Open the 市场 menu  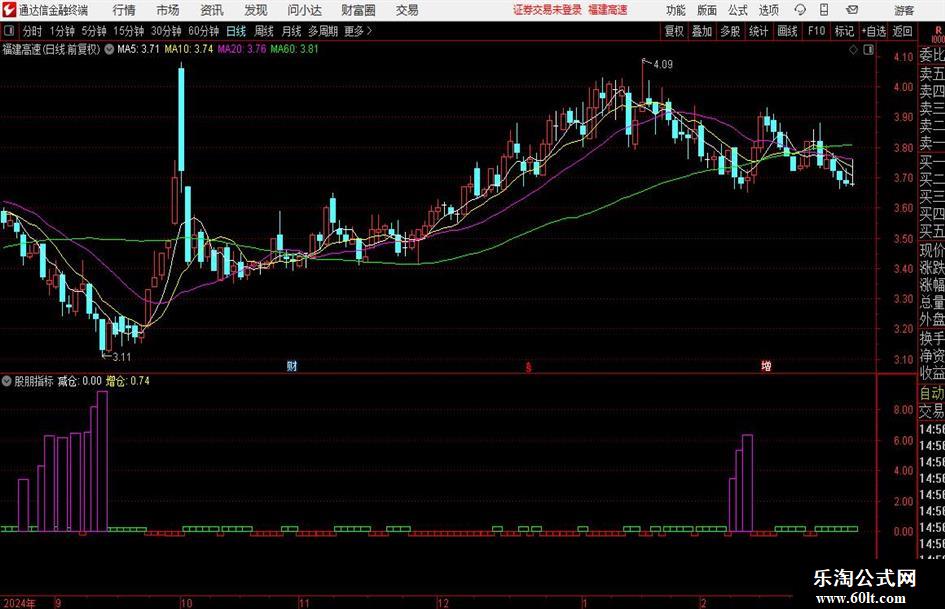coord(168,10)
